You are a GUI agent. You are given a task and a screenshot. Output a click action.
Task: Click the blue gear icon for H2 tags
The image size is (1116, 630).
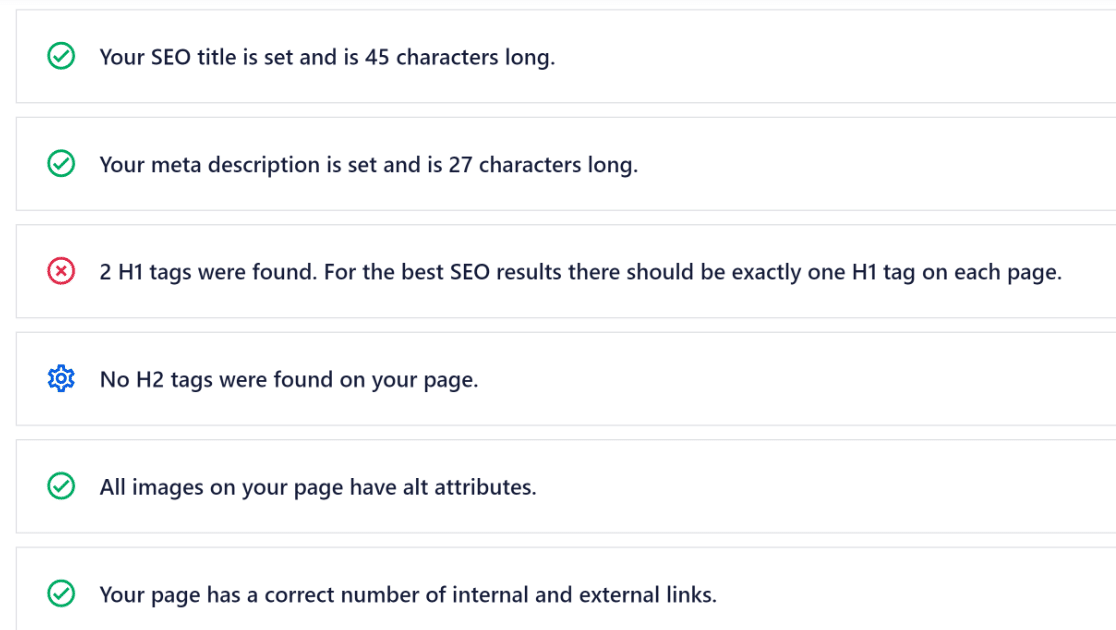coord(61,379)
